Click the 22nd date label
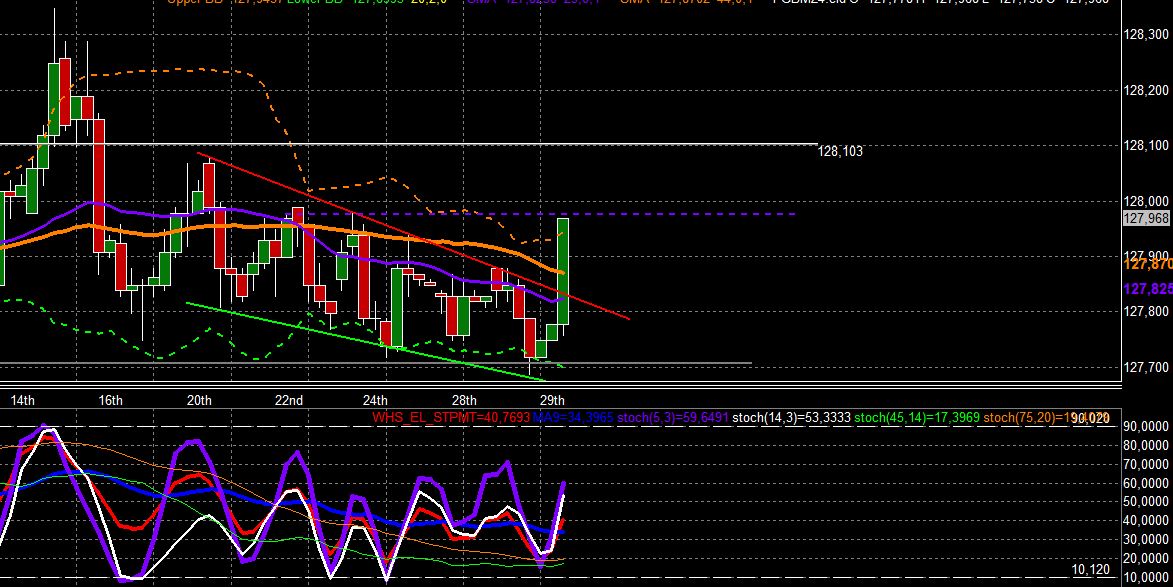This screenshot has height=587, width=1173. click(x=288, y=400)
